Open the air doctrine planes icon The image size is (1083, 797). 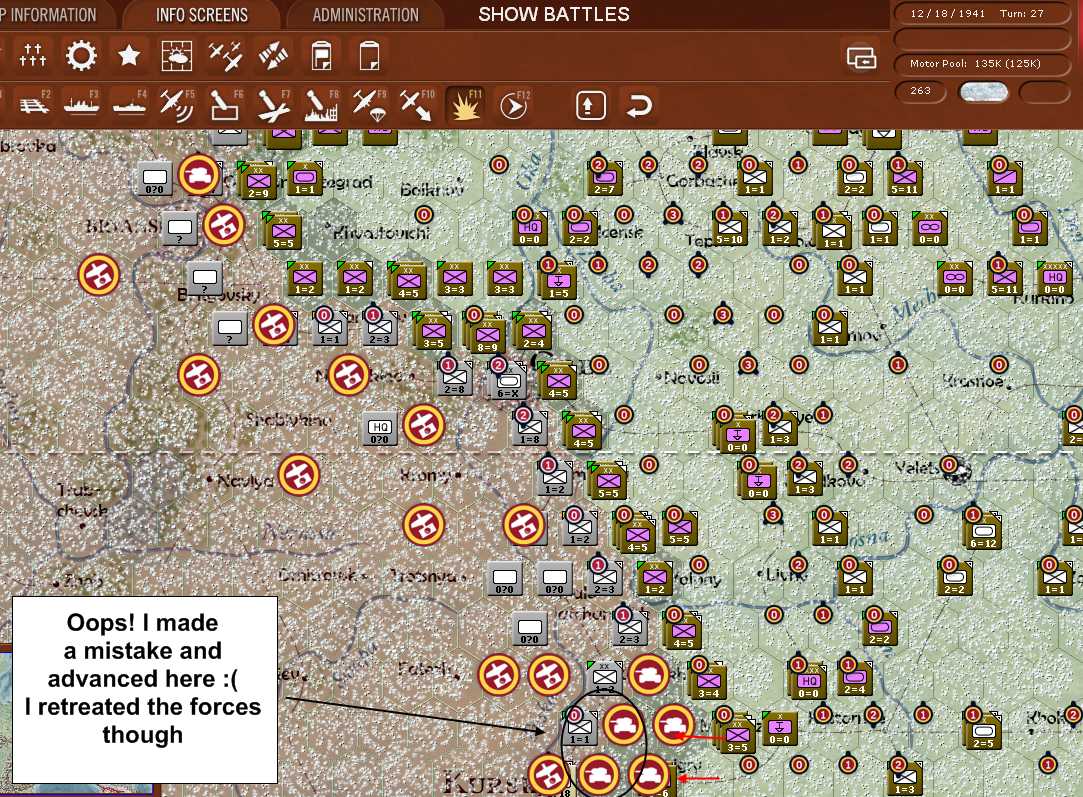(225, 56)
